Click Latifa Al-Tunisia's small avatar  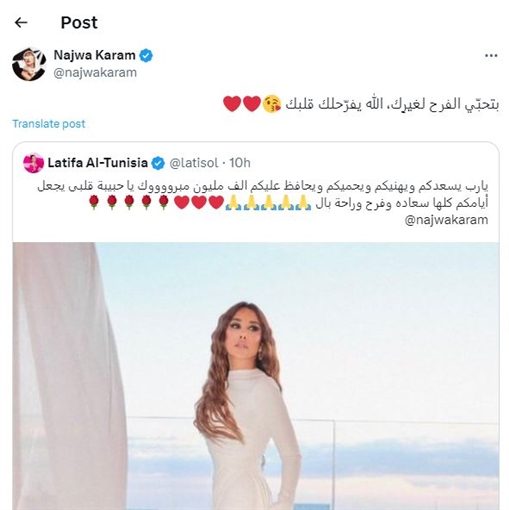pos(33,163)
